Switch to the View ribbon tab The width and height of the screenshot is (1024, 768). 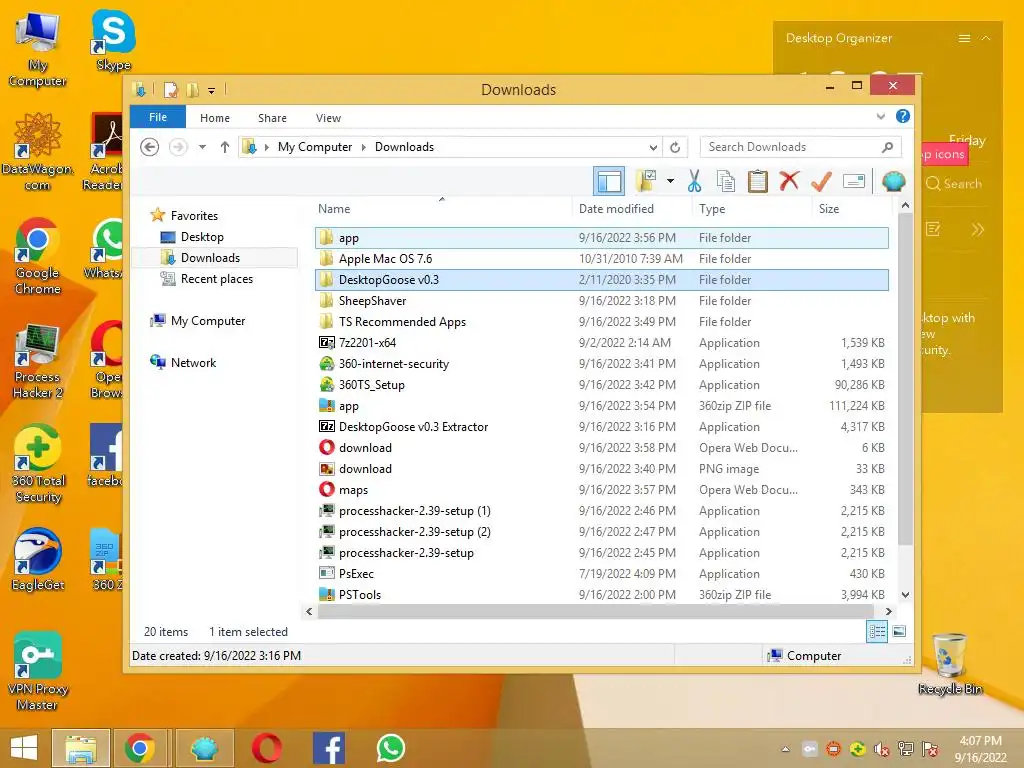[x=328, y=118]
